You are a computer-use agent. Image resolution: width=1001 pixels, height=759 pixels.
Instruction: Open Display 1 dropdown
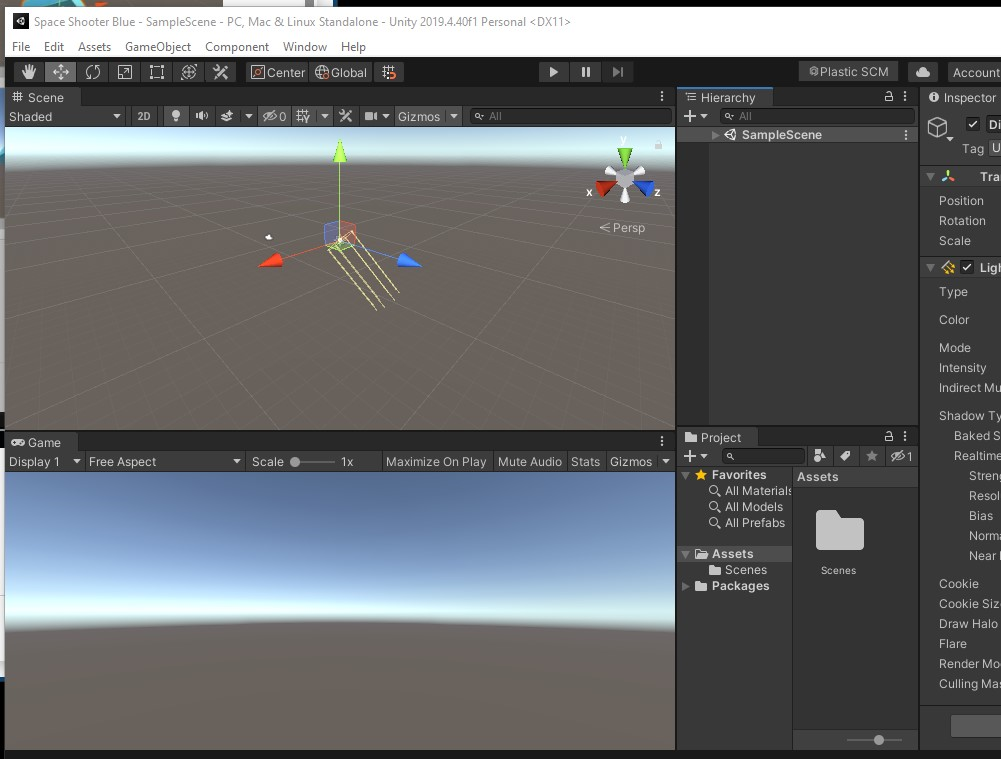click(x=45, y=462)
